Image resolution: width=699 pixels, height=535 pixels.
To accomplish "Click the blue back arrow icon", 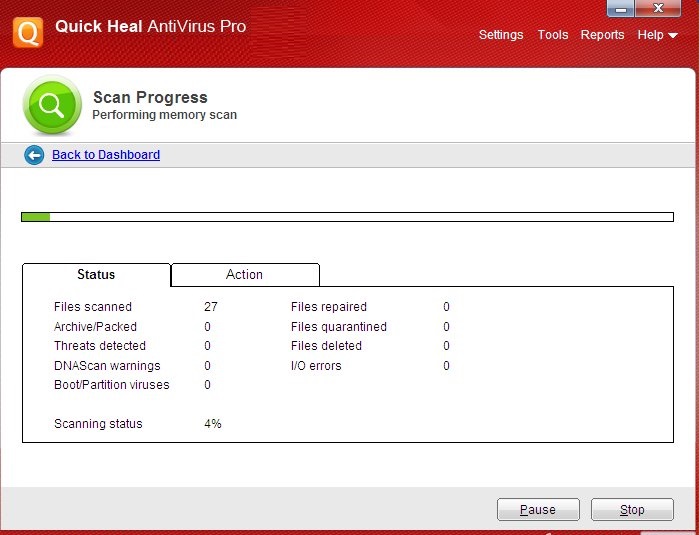I will (34, 155).
